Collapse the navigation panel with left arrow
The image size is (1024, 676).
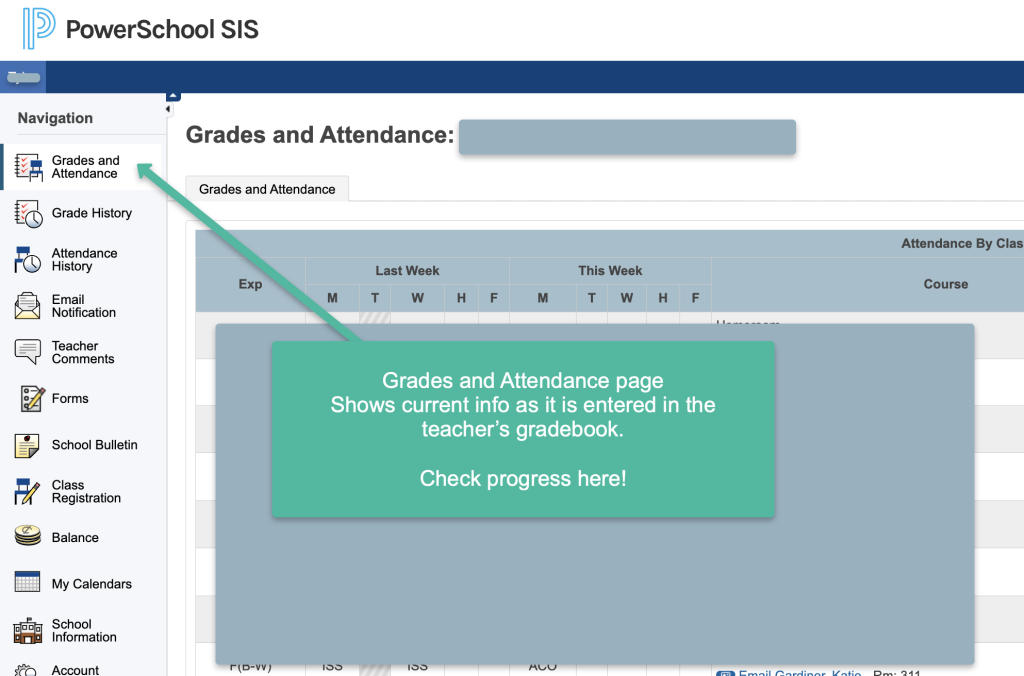click(168, 110)
